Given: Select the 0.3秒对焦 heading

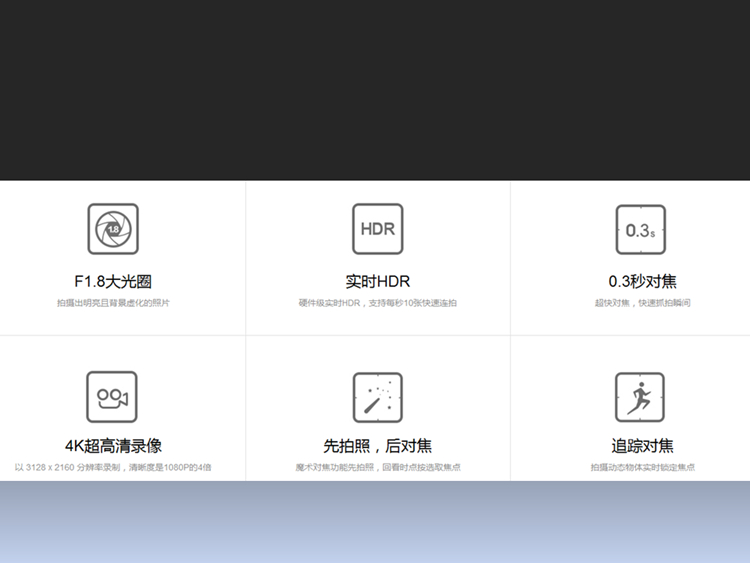Looking at the screenshot, I should (642, 282).
